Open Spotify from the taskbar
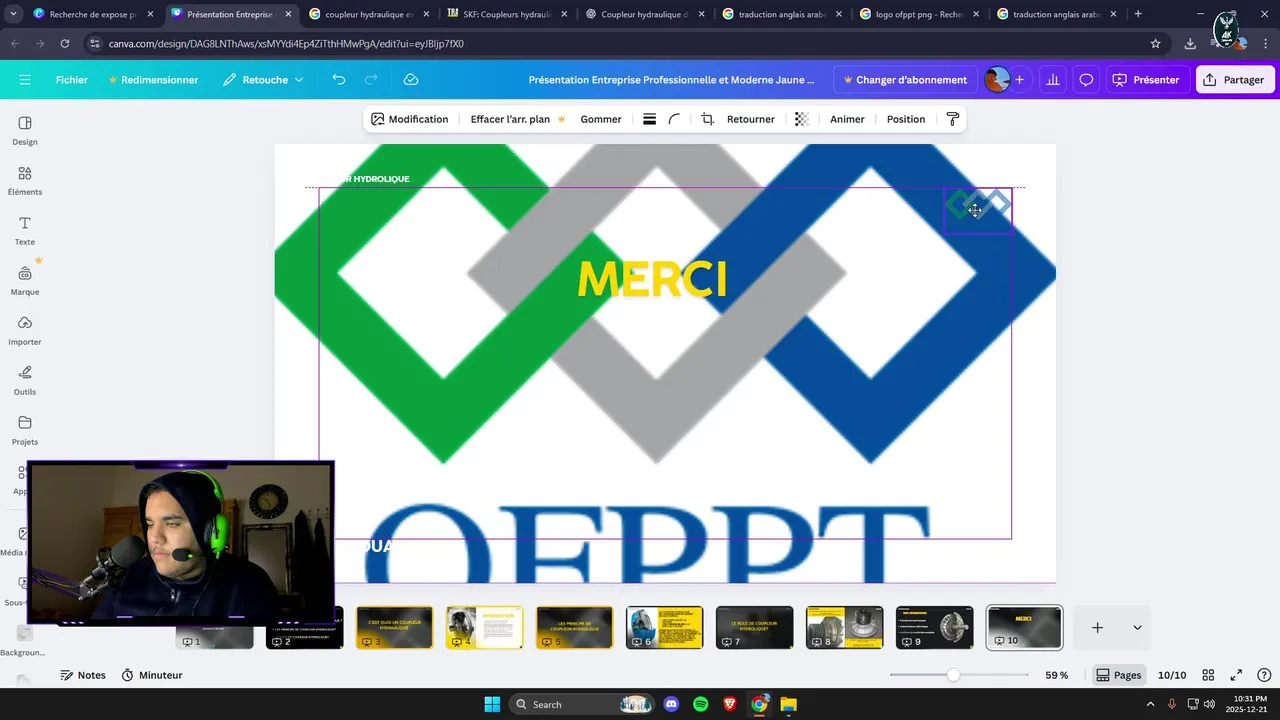This screenshot has width=1280, height=720. tap(701, 704)
